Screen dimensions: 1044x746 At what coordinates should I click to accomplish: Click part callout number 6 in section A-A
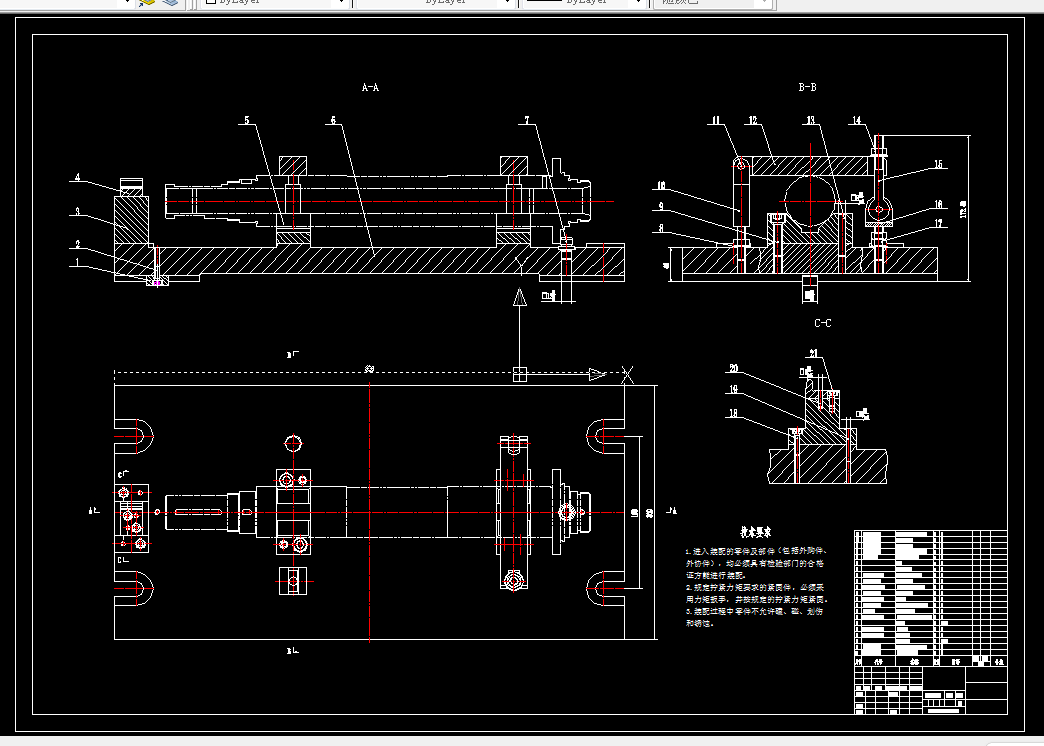coord(334,121)
